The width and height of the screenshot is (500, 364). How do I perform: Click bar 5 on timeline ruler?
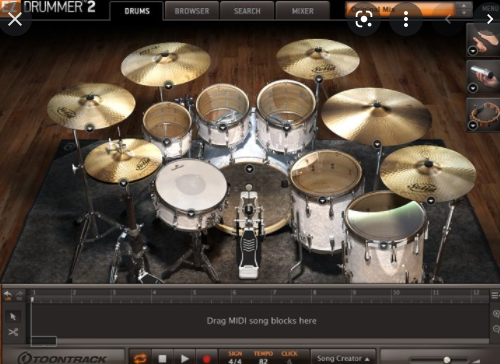[195, 293]
